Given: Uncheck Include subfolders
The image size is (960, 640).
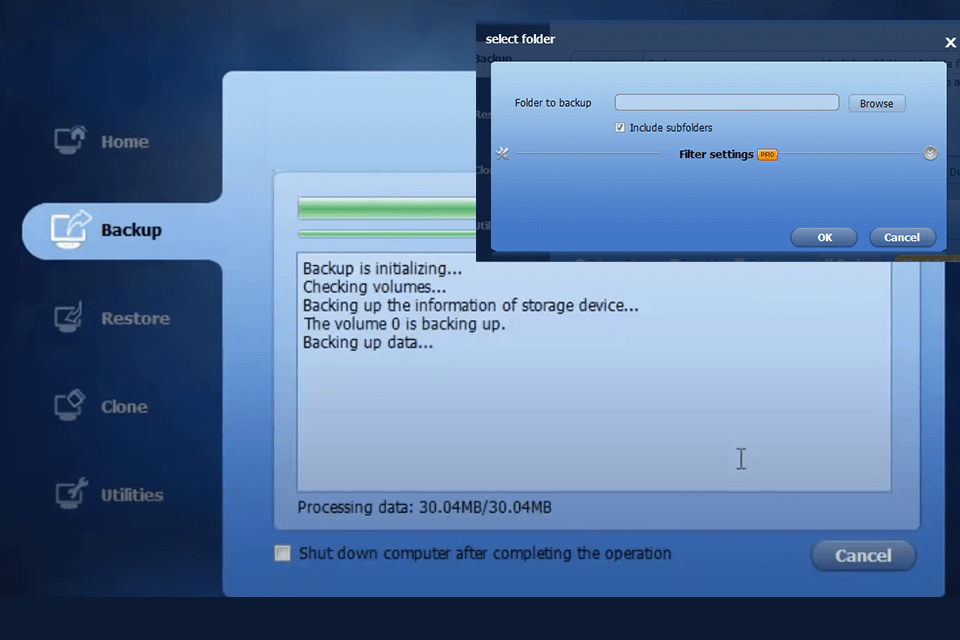Looking at the screenshot, I should [621, 127].
